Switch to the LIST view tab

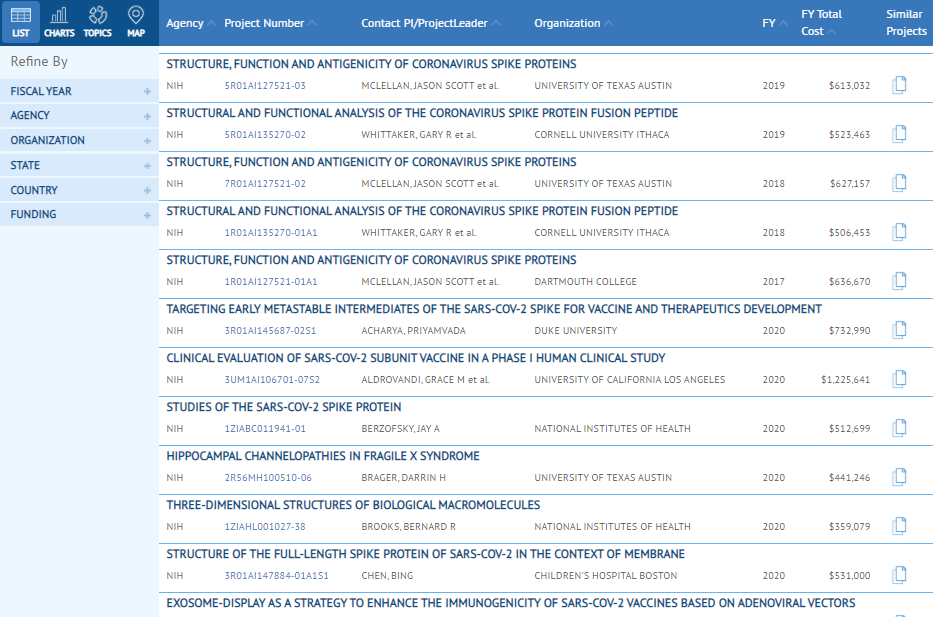pyautogui.click(x=20, y=22)
